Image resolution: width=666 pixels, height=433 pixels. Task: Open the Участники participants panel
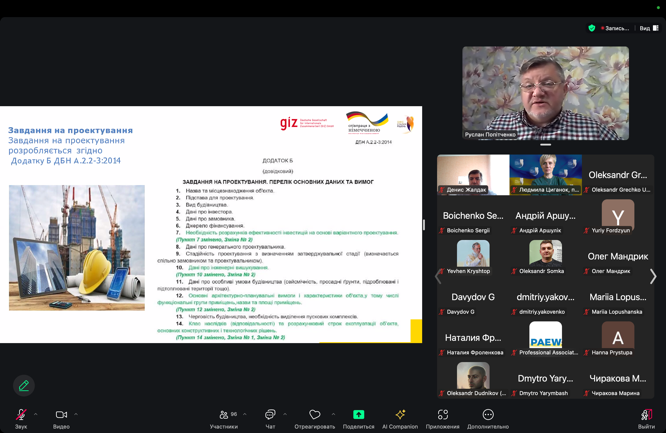pyautogui.click(x=224, y=415)
